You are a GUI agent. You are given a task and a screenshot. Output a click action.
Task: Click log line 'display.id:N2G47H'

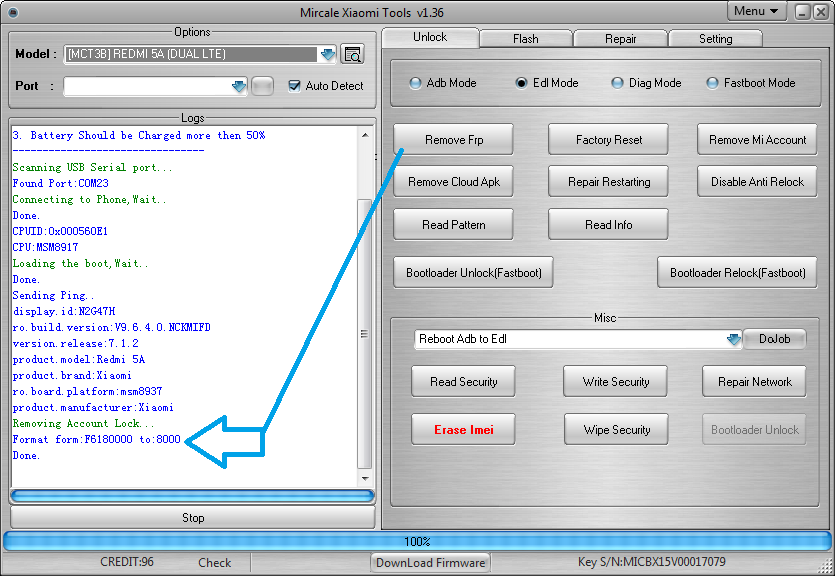coord(63,311)
